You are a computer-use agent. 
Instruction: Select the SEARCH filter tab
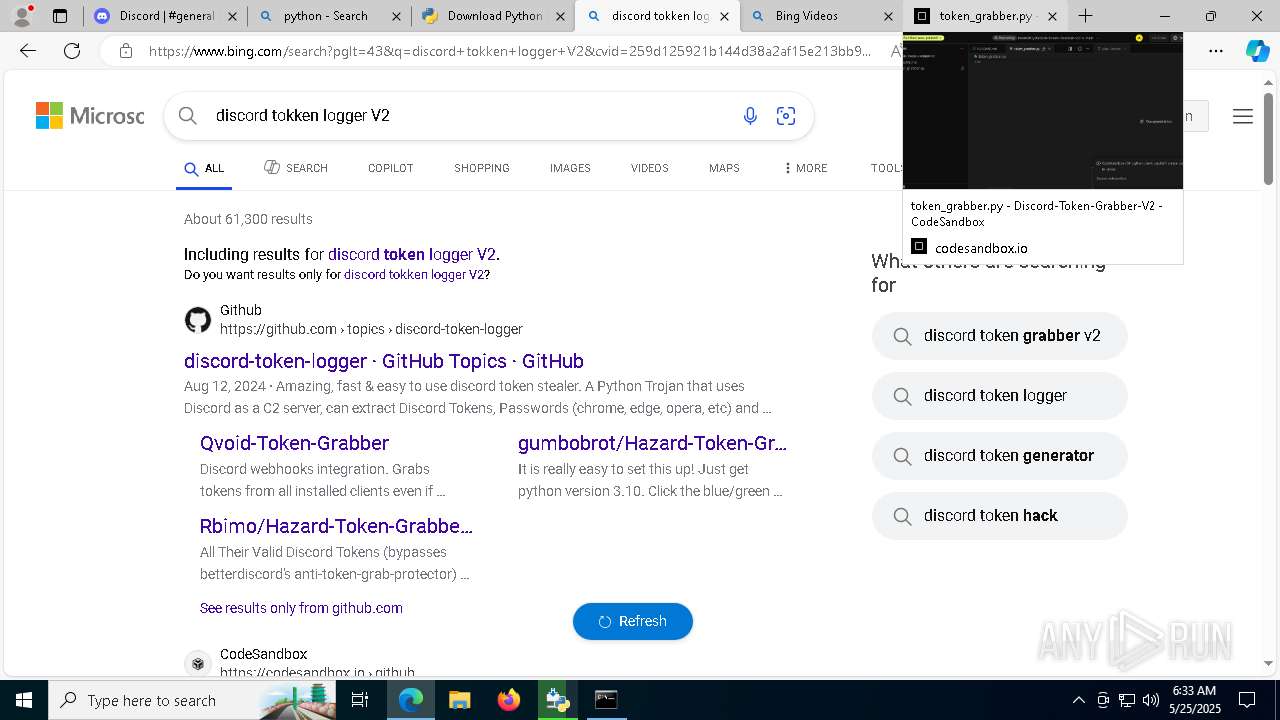pos(296,168)
